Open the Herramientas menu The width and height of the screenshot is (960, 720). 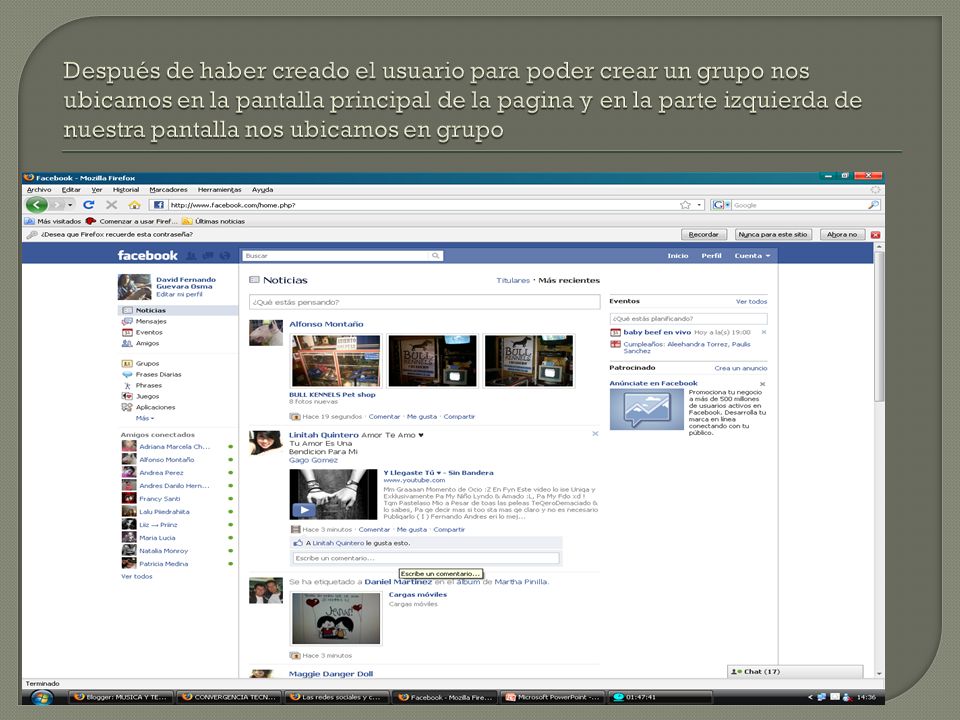[x=219, y=190]
